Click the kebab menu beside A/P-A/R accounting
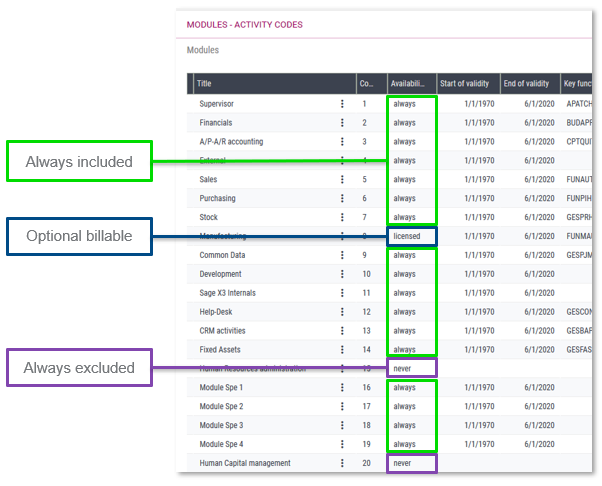Viewport: 602px width, 486px height. point(342,142)
